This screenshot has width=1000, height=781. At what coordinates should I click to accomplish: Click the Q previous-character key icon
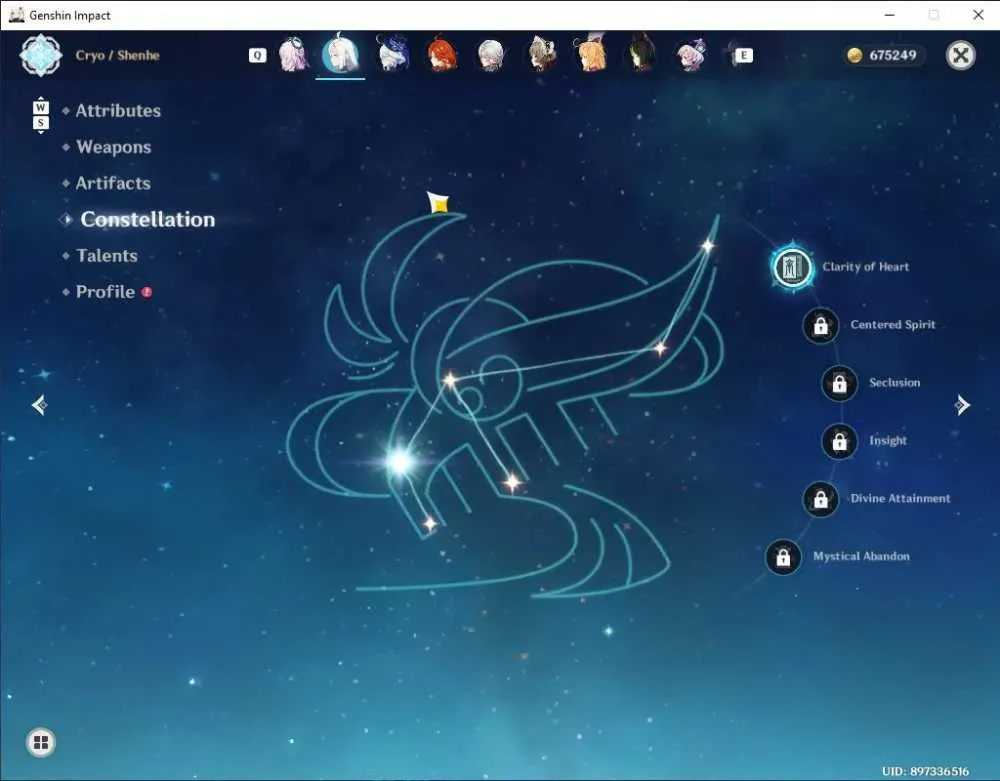(257, 55)
